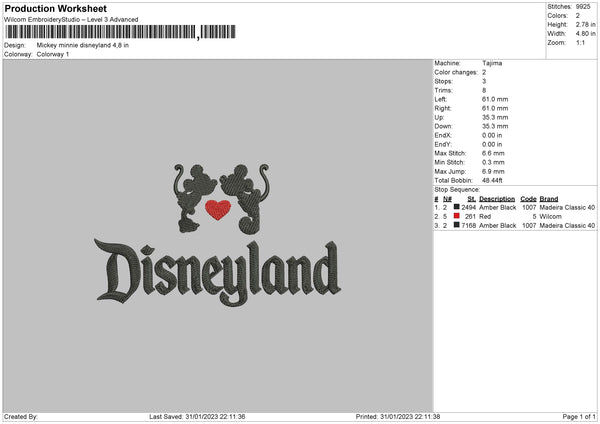Click the red heart in the design
The width and height of the screenshot is (600, 424).
click(x=218, y=210)
